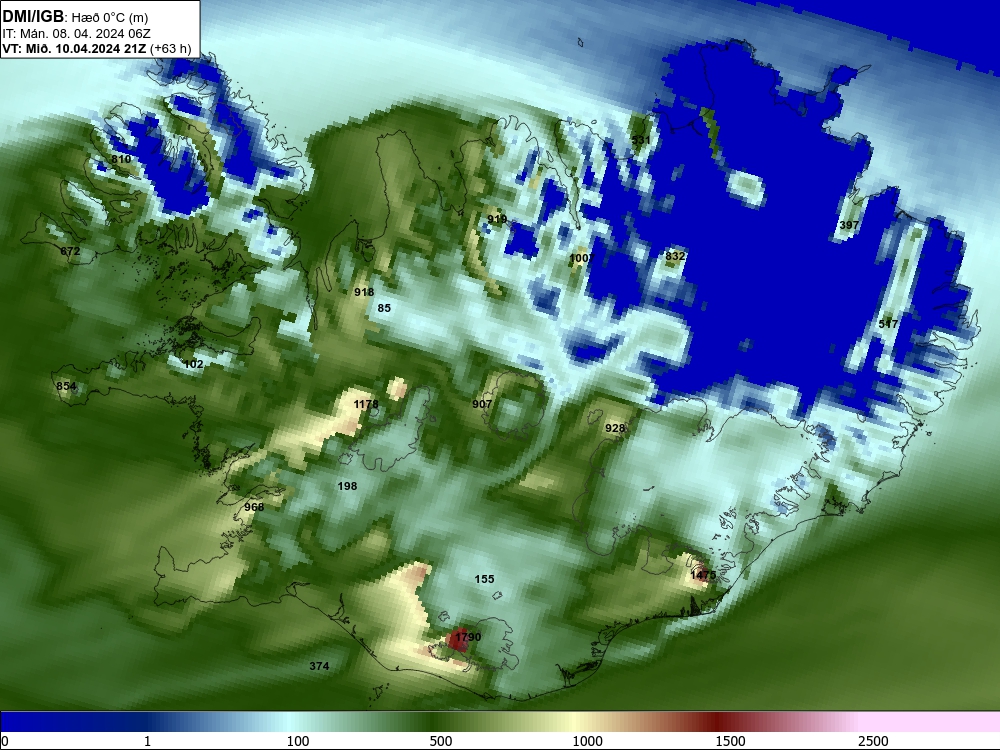Click the map value 672
The height and width of the screenshot is (750, 1000).
tap(70, 251)
